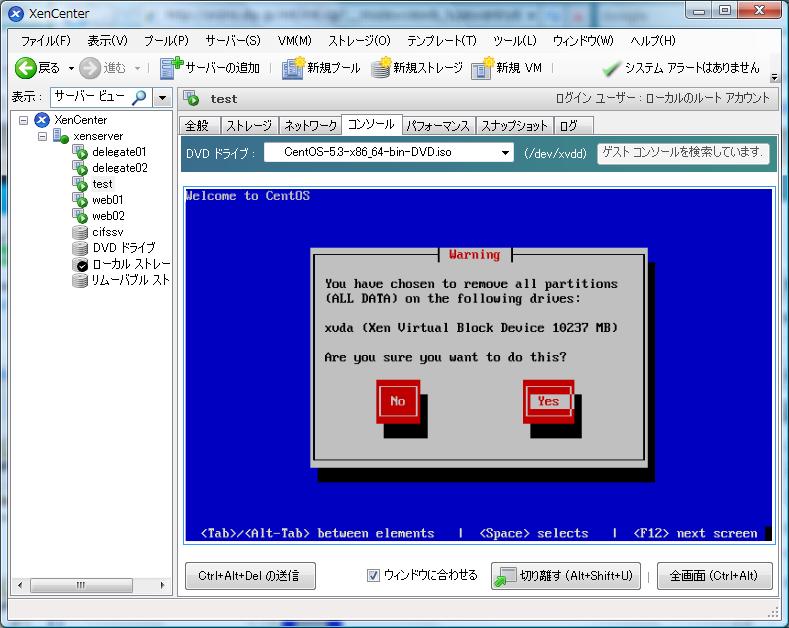Click the tree scrollbar right arrow

162,585
